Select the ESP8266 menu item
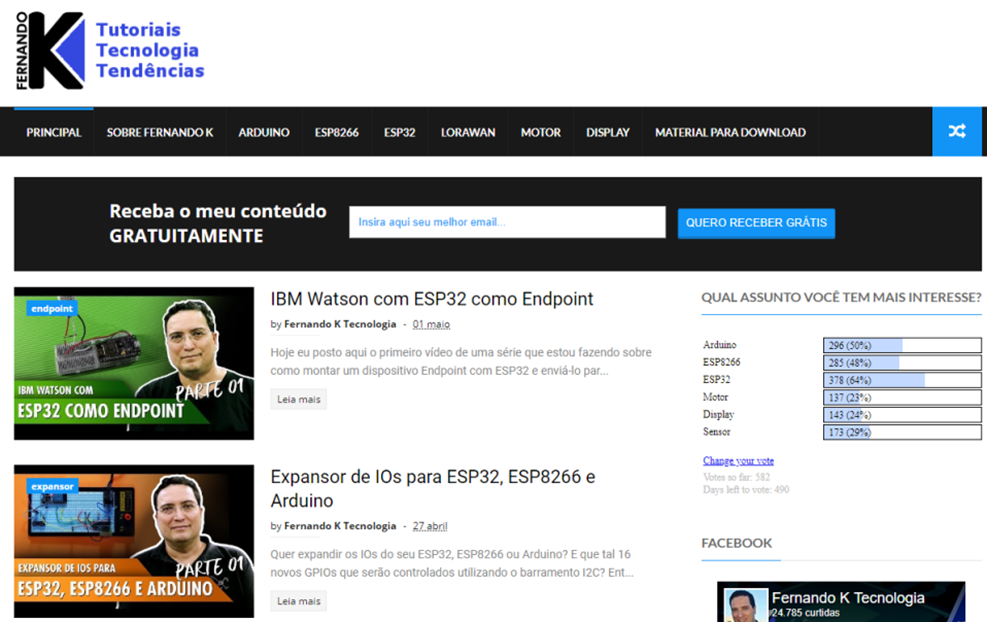This screenshot has height=623, width=987. pyautogui.click(x=337, y=132)
